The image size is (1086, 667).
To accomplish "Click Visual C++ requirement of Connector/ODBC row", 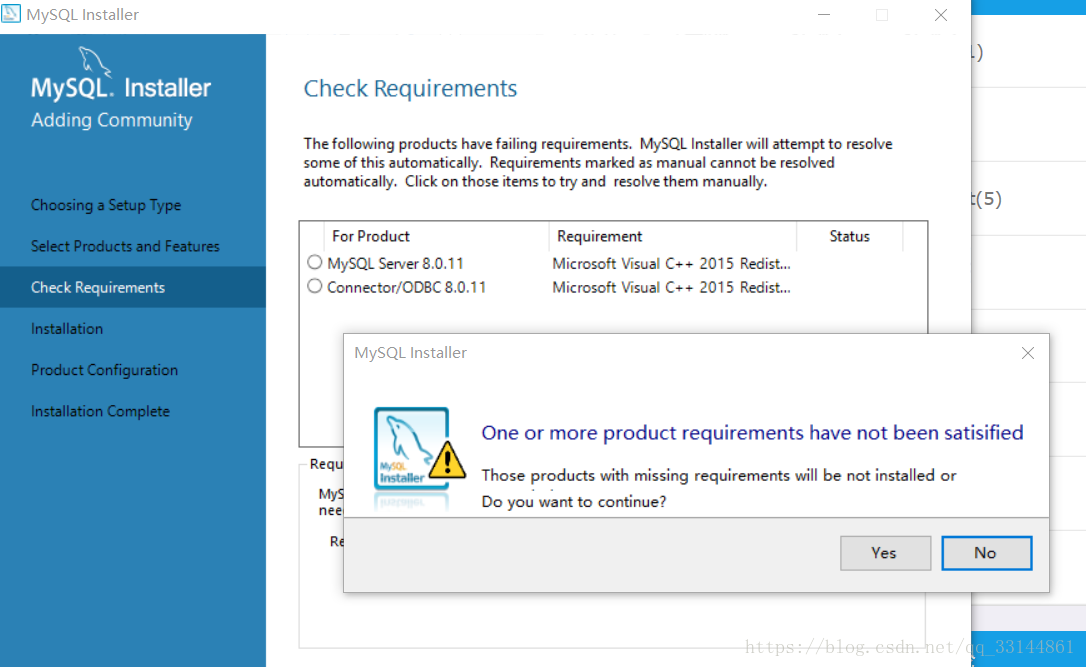I will tap(671, 287).
